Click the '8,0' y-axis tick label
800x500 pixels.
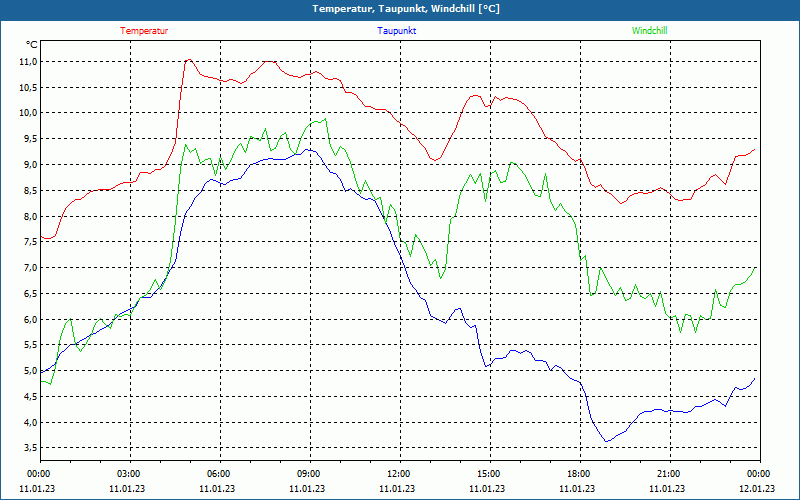coord(30,216)
